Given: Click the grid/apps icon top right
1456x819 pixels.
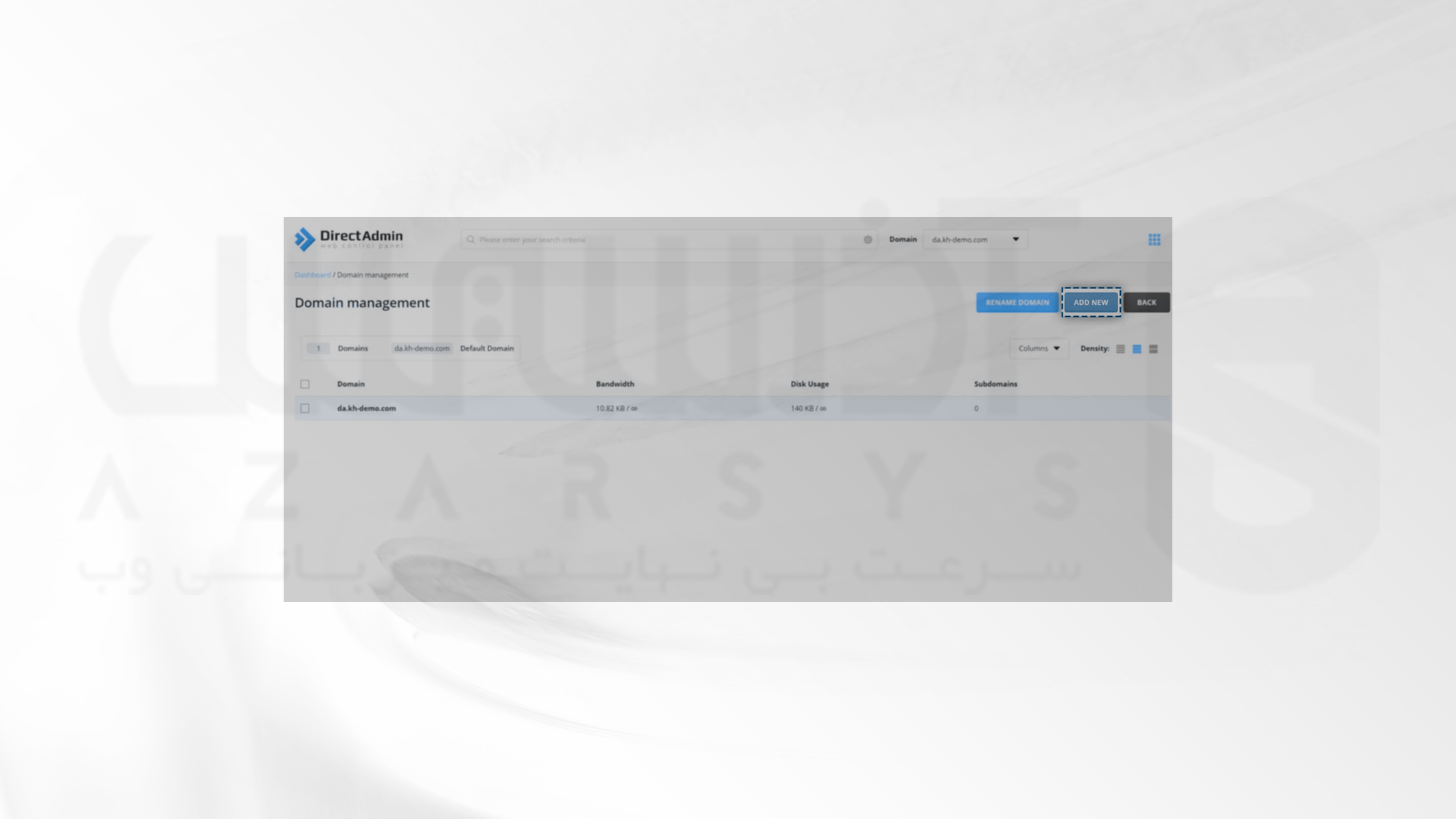Looking at the screenshot, I should 1155,239.
